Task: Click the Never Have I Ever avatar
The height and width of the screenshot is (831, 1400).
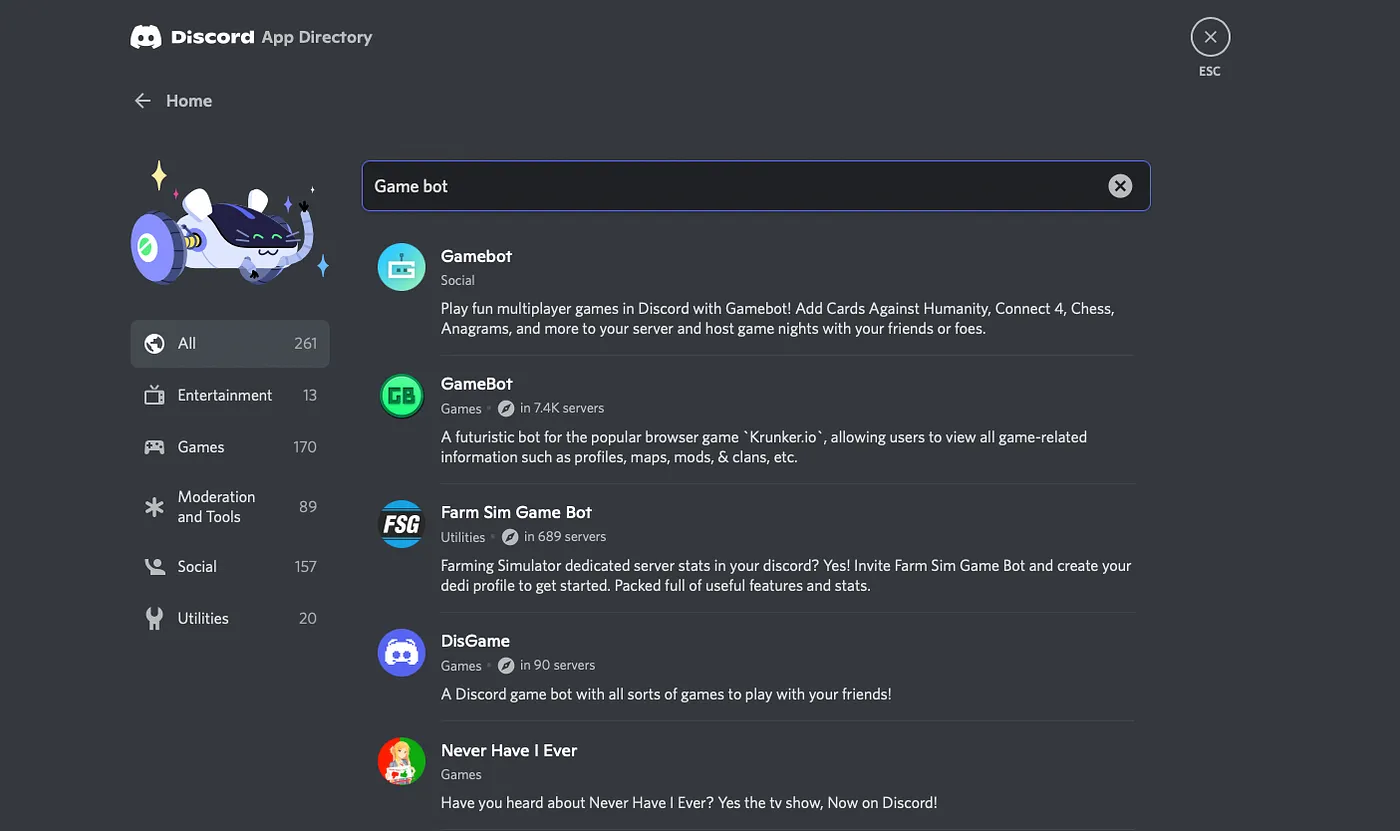Action: [401, 762]
